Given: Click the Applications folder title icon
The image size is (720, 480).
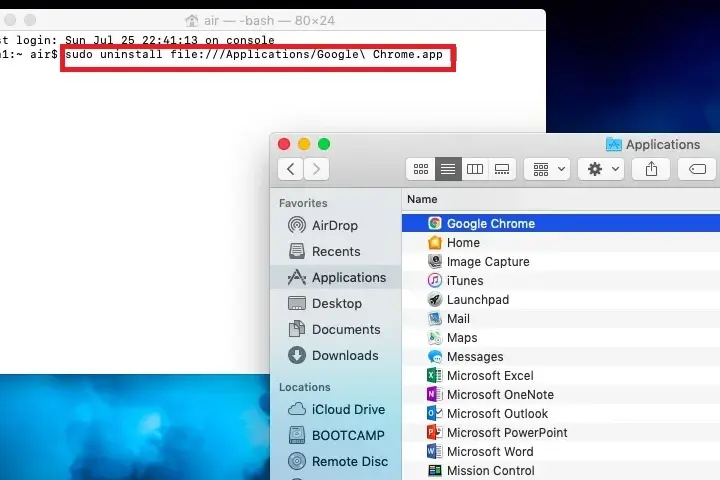Looking at the screenshot, I should point(613,144).
